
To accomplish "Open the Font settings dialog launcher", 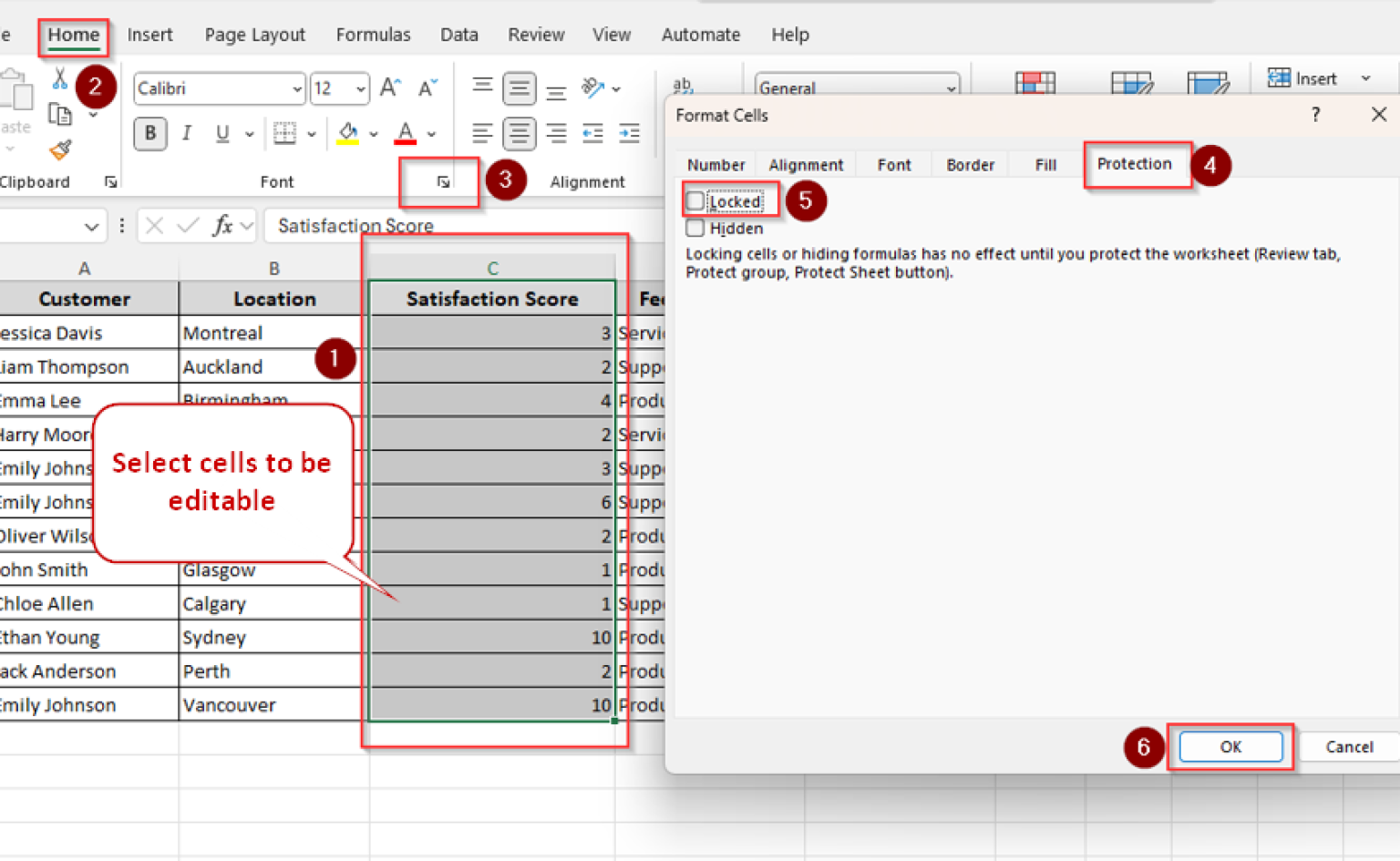I will pos(441,181).
